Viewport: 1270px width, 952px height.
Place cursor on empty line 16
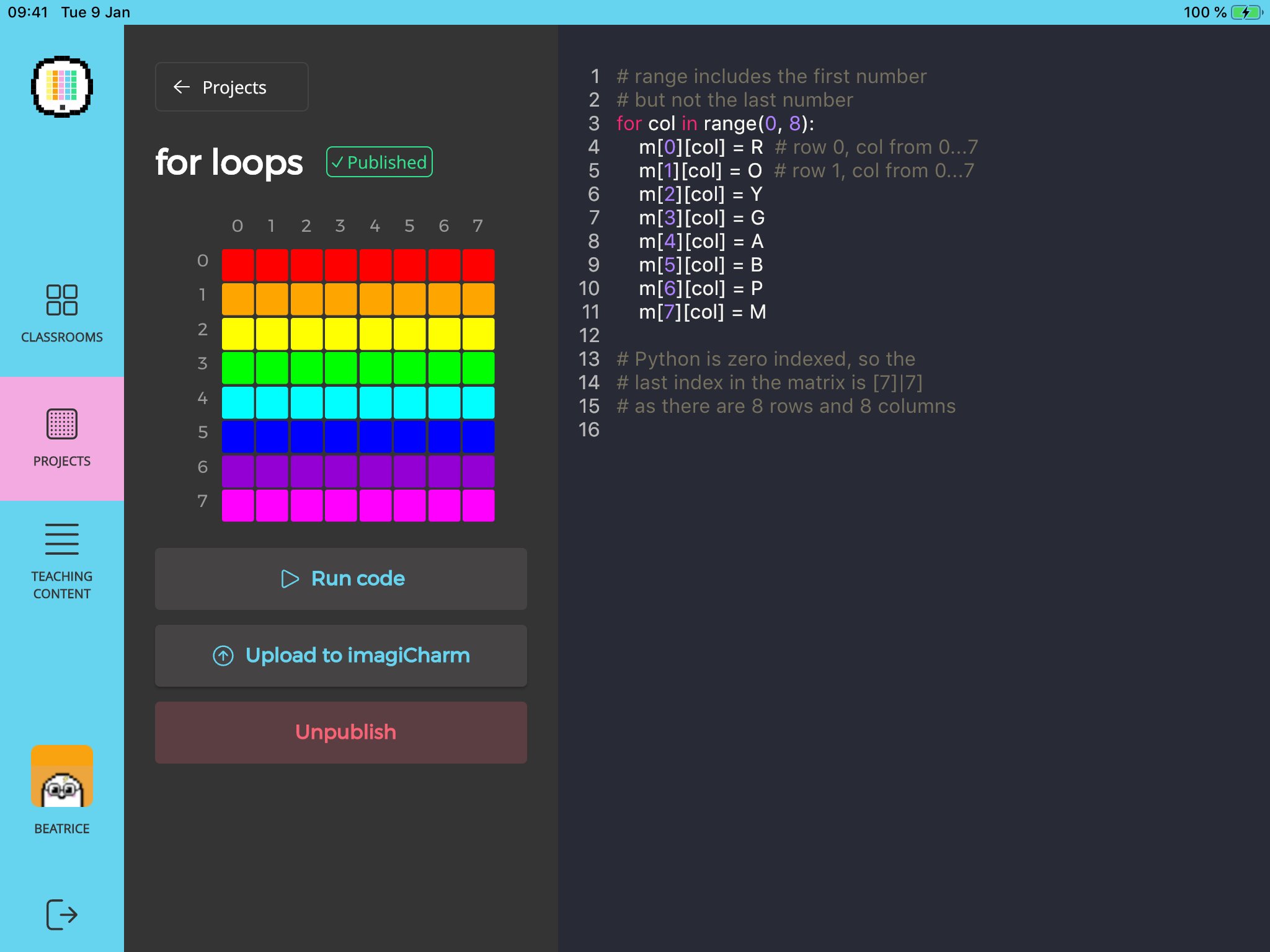[x=682, y=430]
